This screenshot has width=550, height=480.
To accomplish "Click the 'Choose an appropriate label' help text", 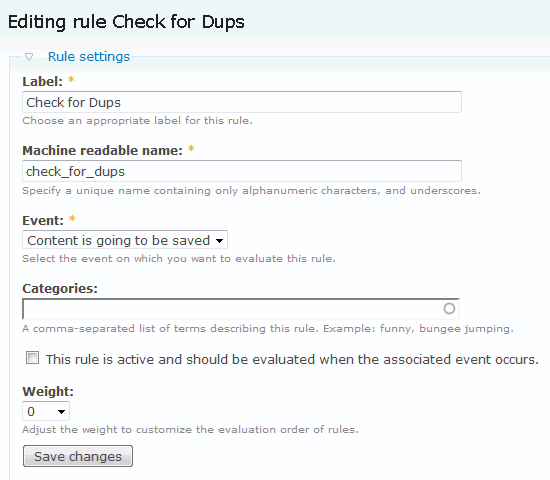I will (x=137, y=121).
